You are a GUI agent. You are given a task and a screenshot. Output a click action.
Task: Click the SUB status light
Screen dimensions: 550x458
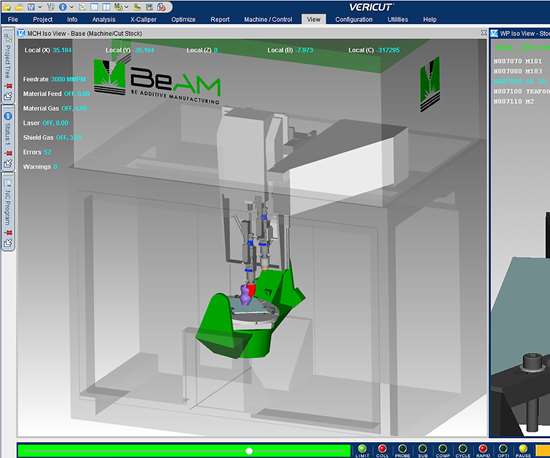(423, 449)
